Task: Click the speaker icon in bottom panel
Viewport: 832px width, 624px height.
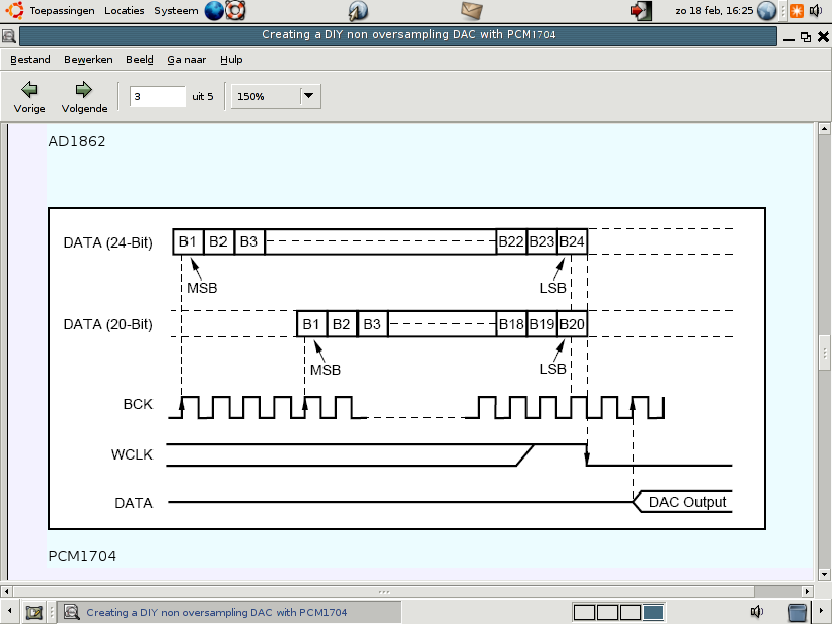Action: [756, 612]
